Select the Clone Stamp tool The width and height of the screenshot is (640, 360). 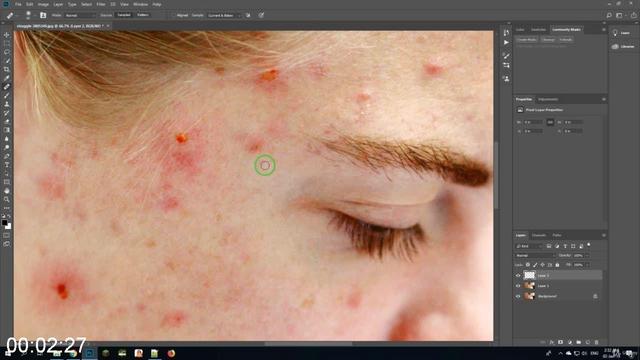(7, 104)
